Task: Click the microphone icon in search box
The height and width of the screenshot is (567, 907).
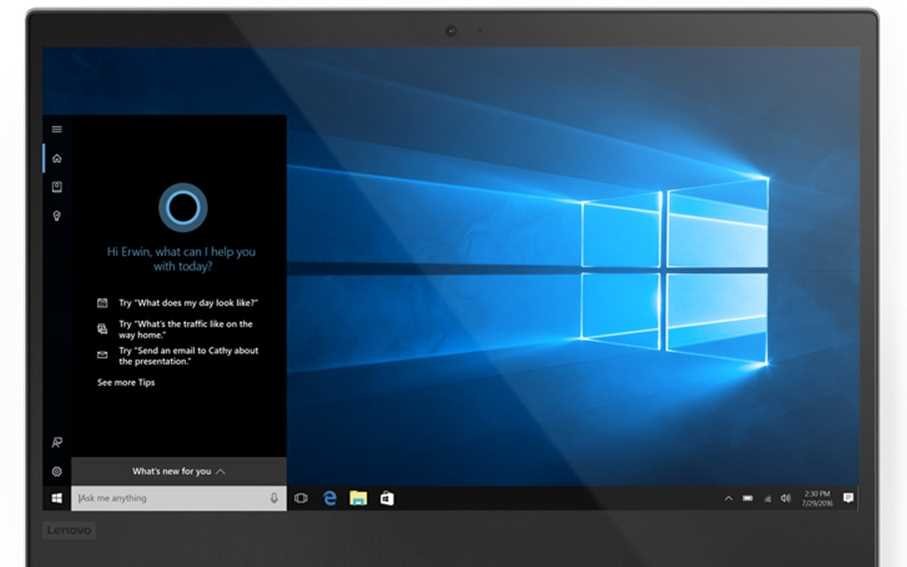Action: point(274,498)
